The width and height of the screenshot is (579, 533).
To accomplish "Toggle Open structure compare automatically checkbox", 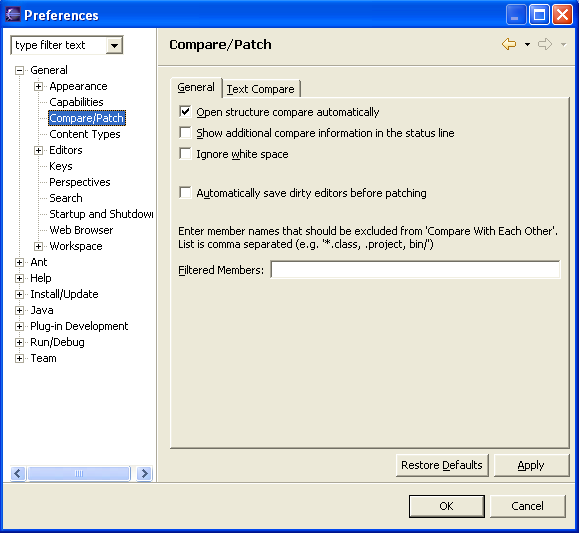I will click(185, 111).
